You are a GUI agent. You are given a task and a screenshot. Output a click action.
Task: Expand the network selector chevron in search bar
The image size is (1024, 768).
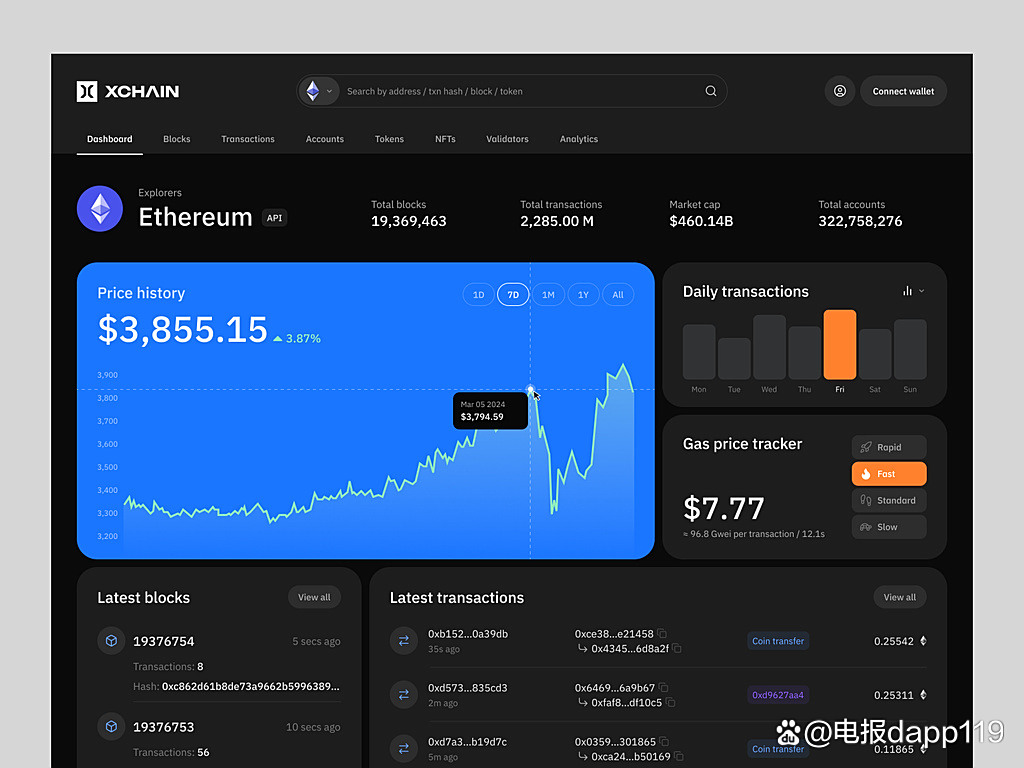(330, 91)
